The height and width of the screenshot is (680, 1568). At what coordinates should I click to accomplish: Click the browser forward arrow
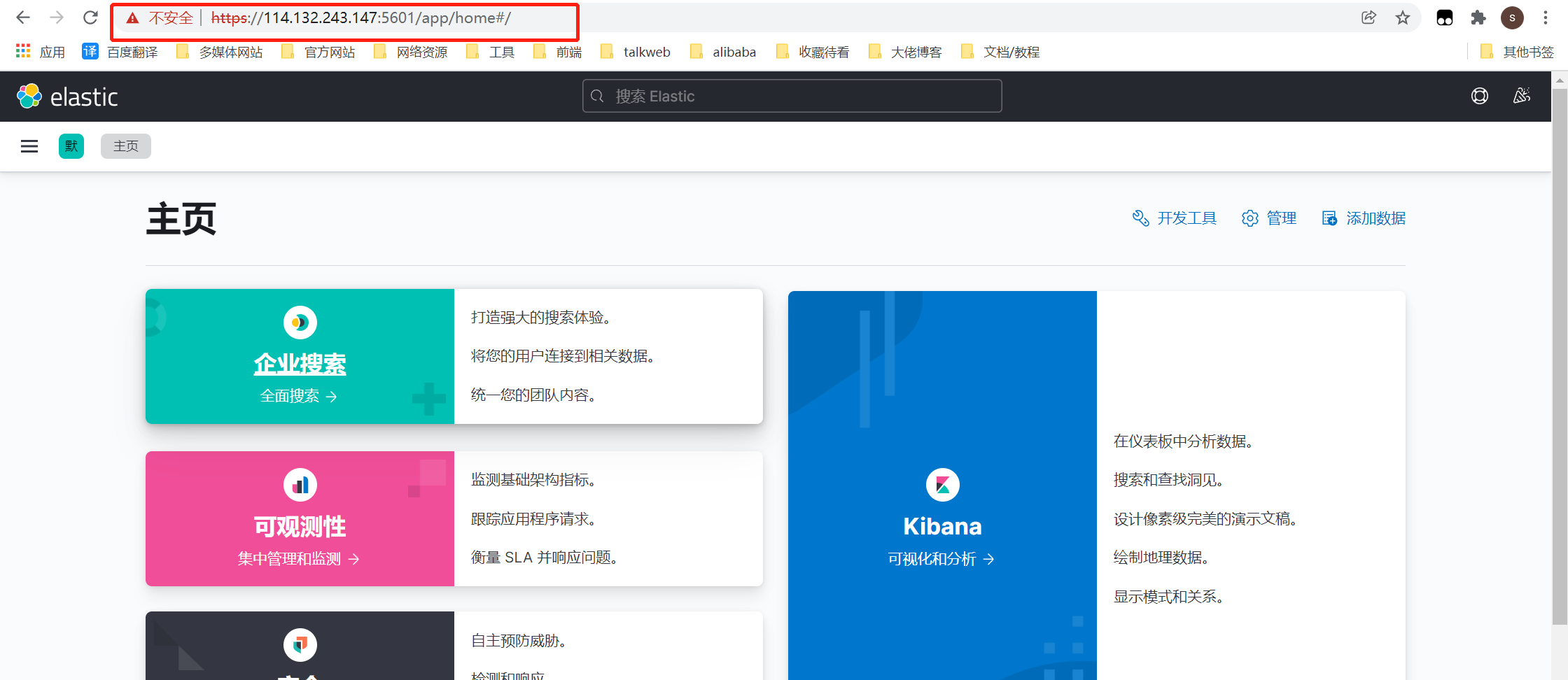pos(57,17)
